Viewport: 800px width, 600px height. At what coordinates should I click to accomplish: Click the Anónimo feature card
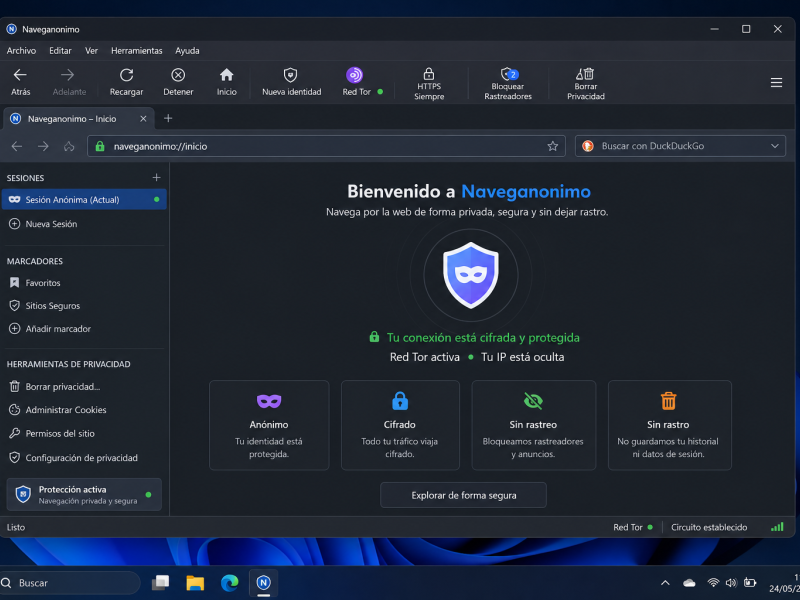pos(269,425)
